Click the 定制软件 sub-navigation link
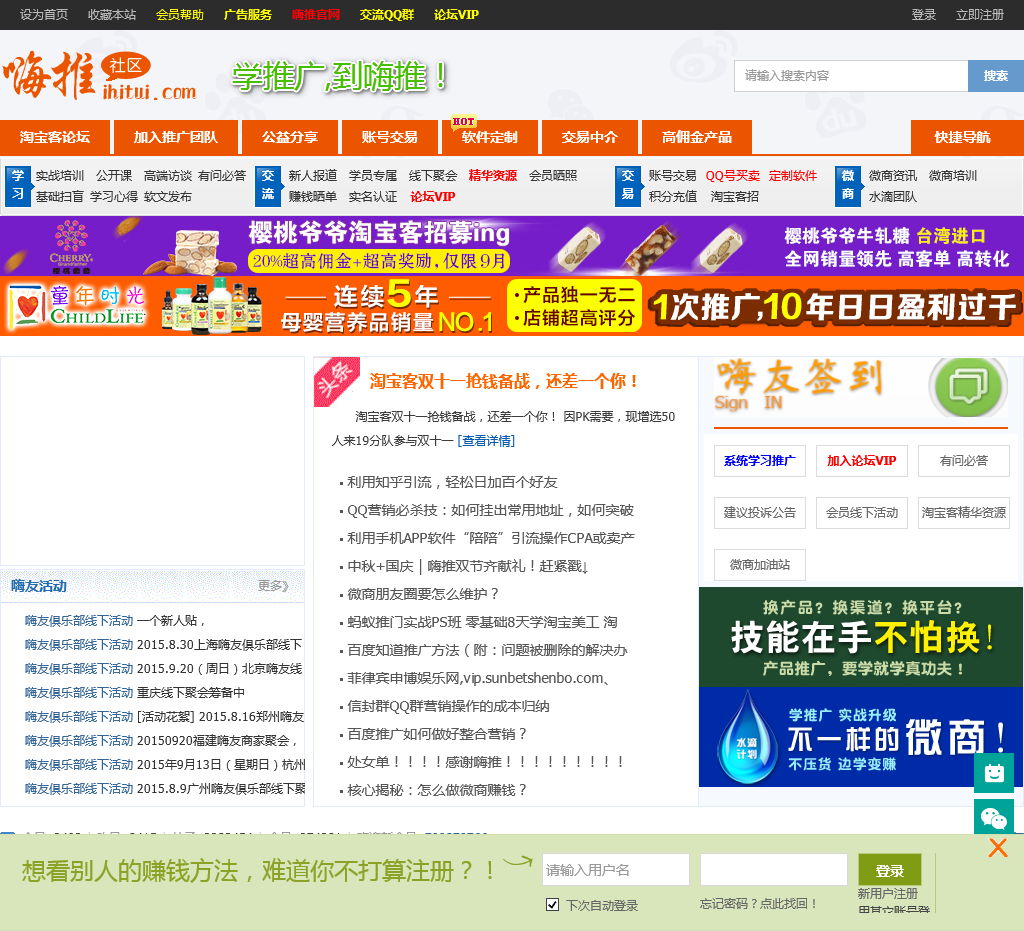1024x931 pixels. point(793,176)
